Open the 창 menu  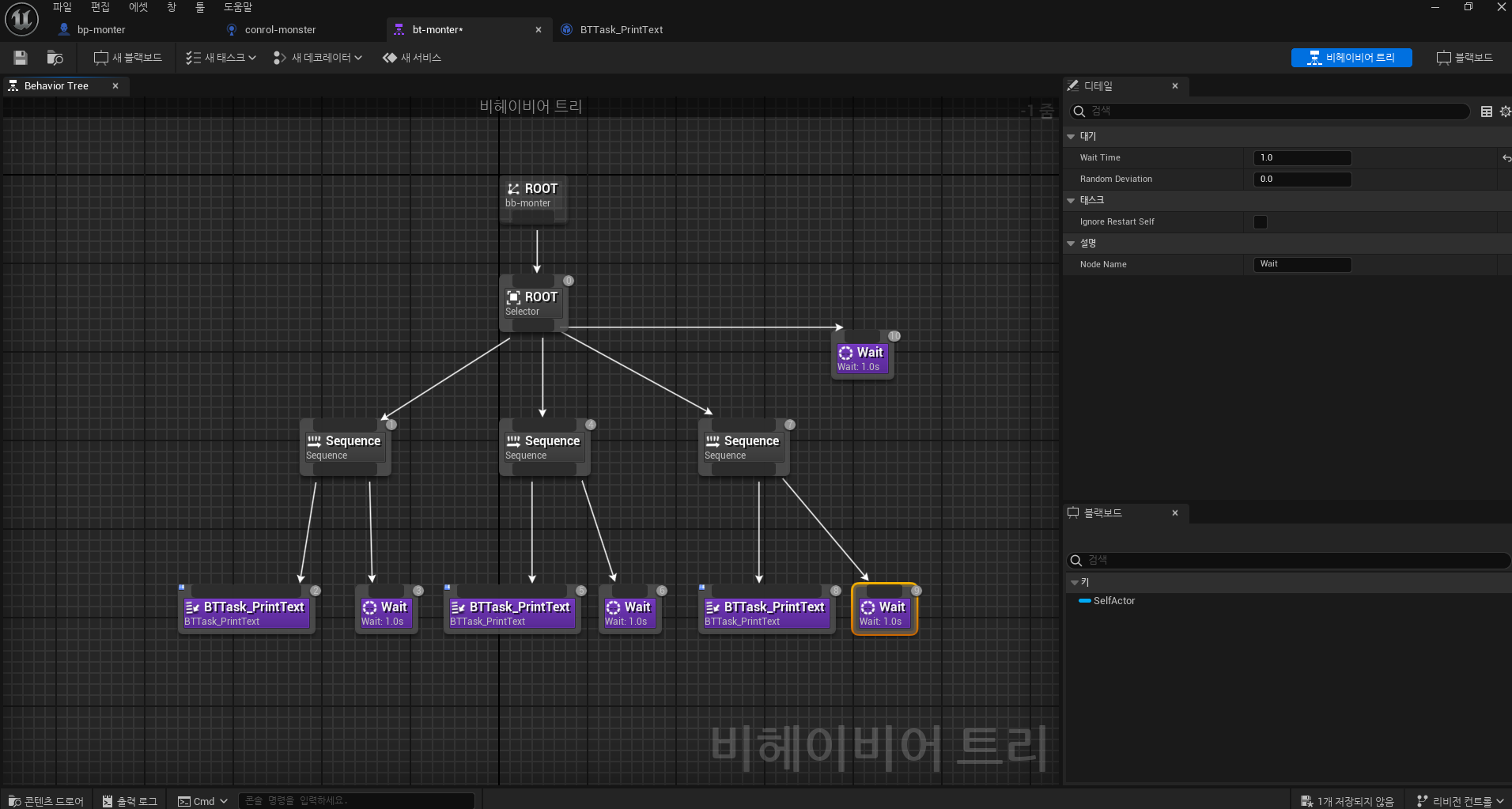tap(172, 7)
